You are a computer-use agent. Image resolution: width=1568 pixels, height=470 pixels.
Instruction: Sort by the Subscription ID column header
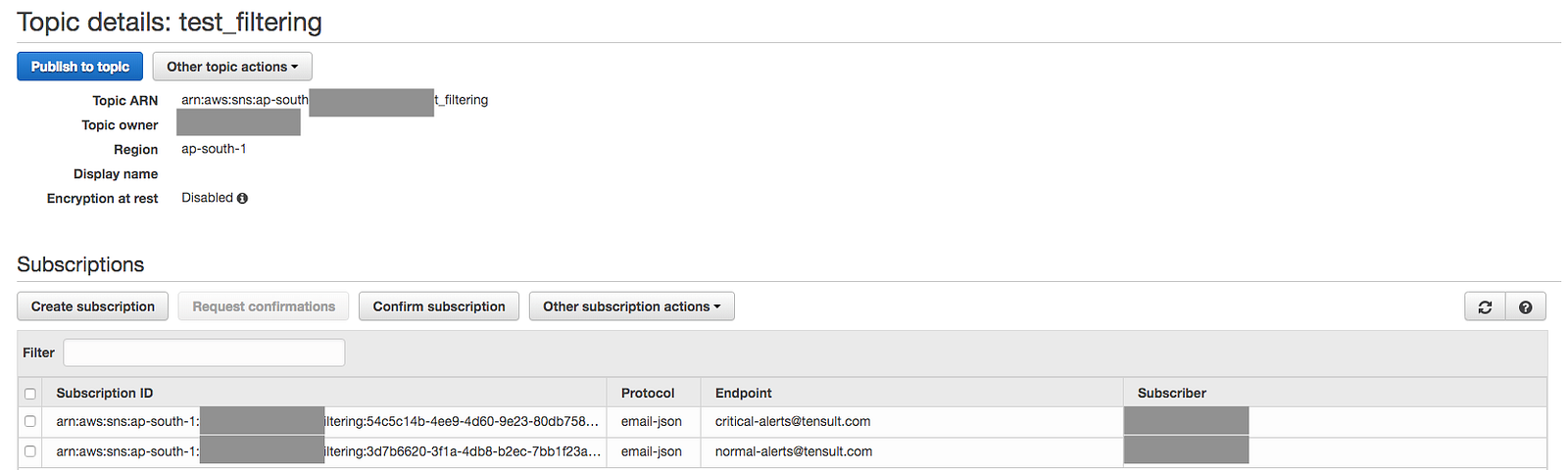click(x=105, y=393)
